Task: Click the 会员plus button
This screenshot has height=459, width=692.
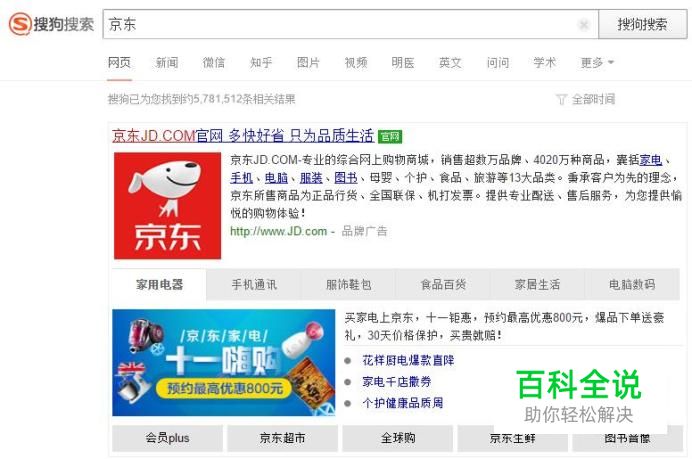Action: (167, 438)
